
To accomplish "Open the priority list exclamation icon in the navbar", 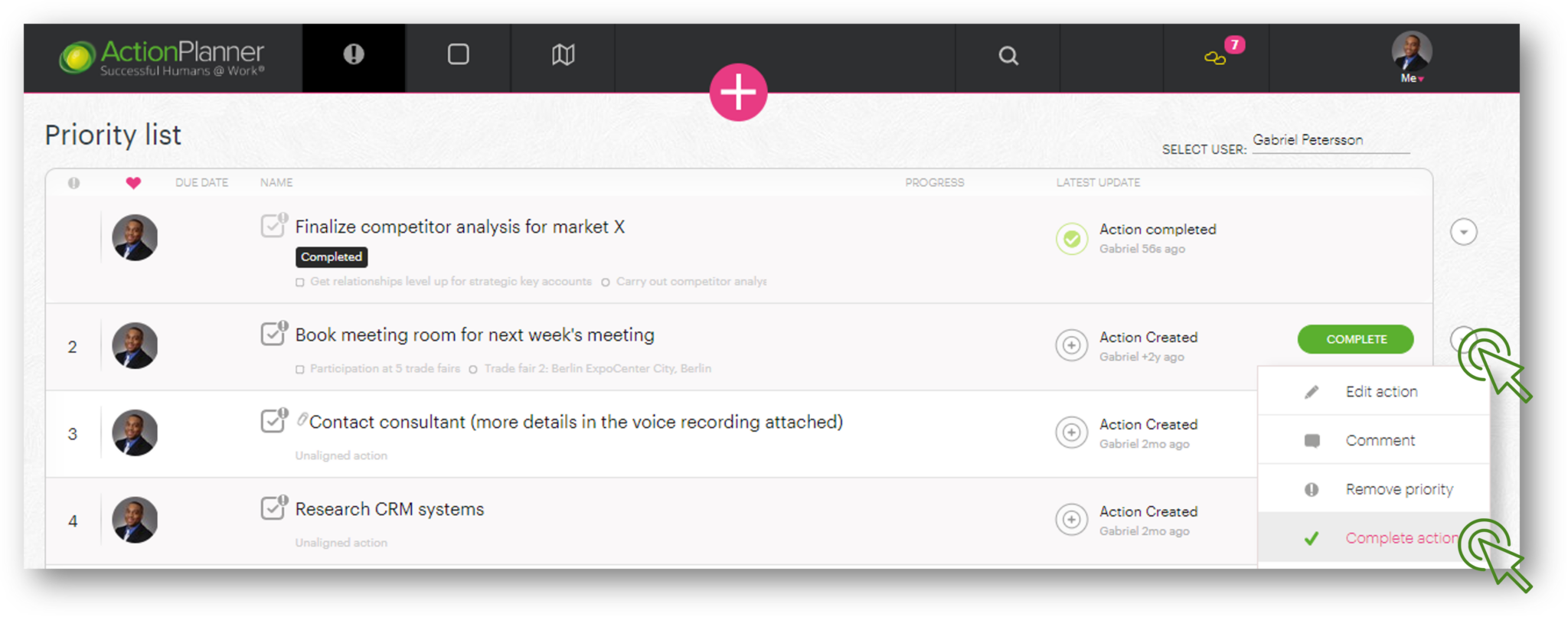I will point(354,54).
